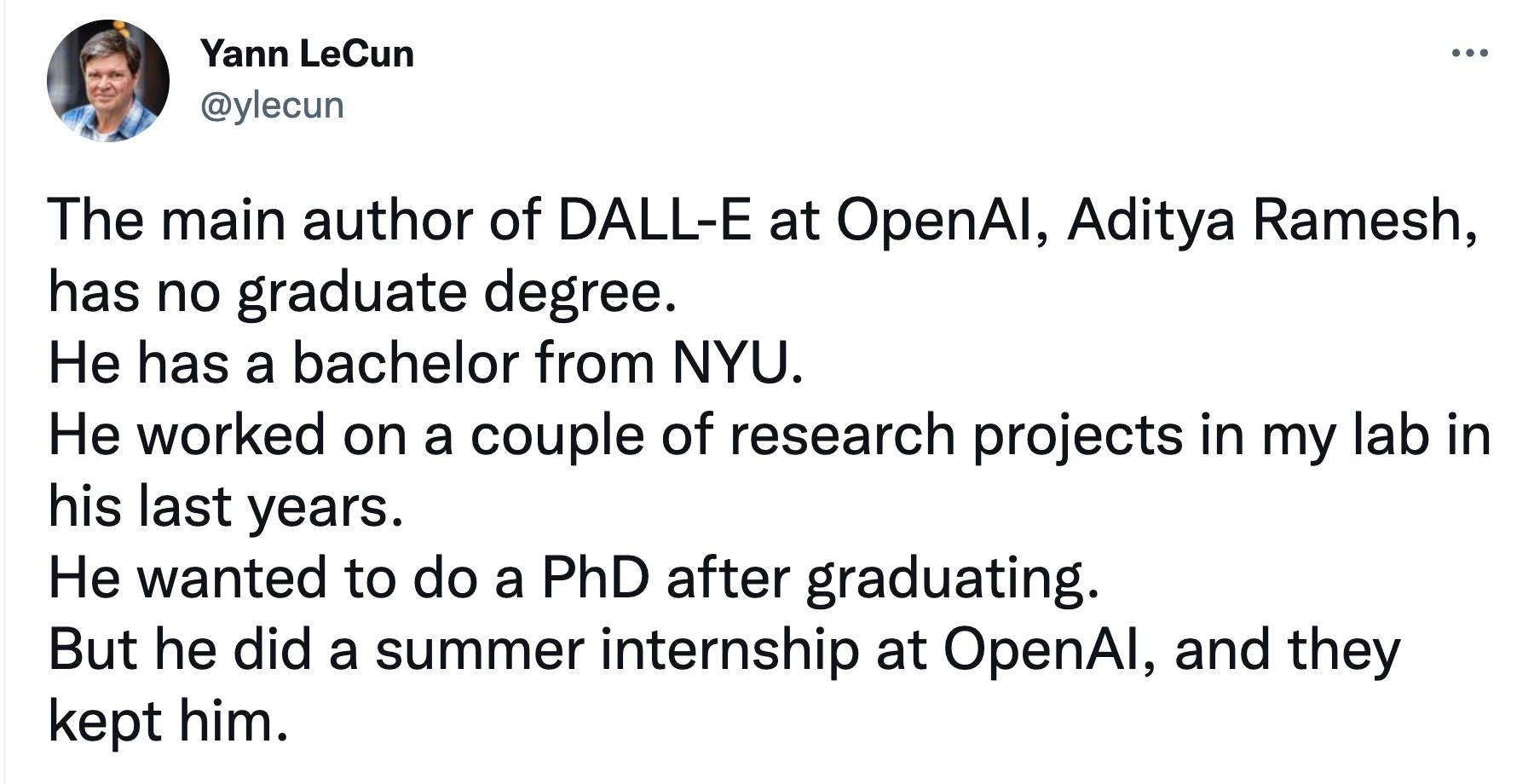
Task: Open the three-dot more options menu
Action: (x=1469, y=54)
